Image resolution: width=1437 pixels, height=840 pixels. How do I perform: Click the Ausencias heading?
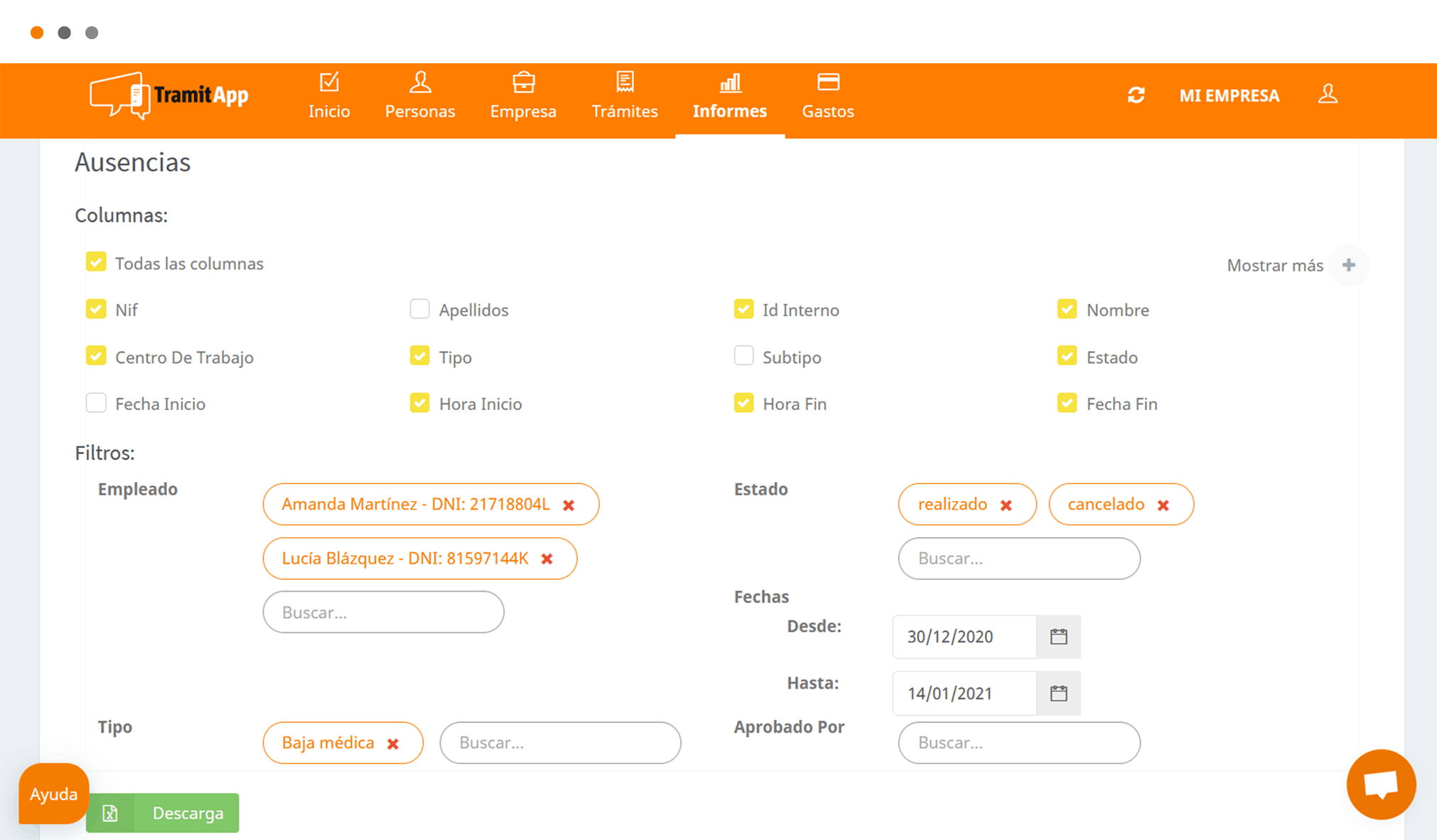click(133, 163)
